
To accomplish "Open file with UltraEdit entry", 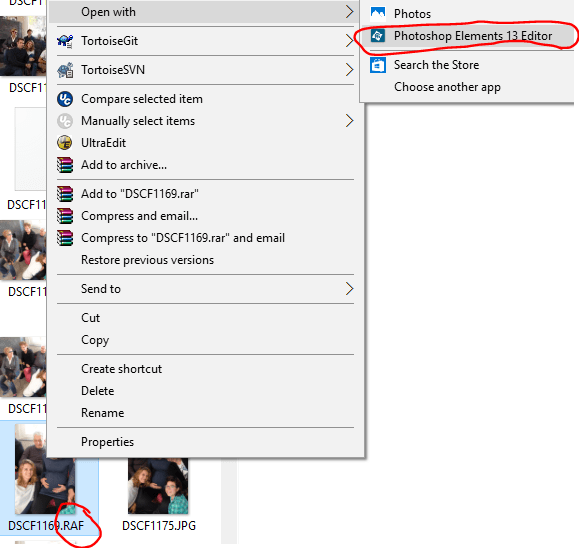I will (x=205, y=143).
